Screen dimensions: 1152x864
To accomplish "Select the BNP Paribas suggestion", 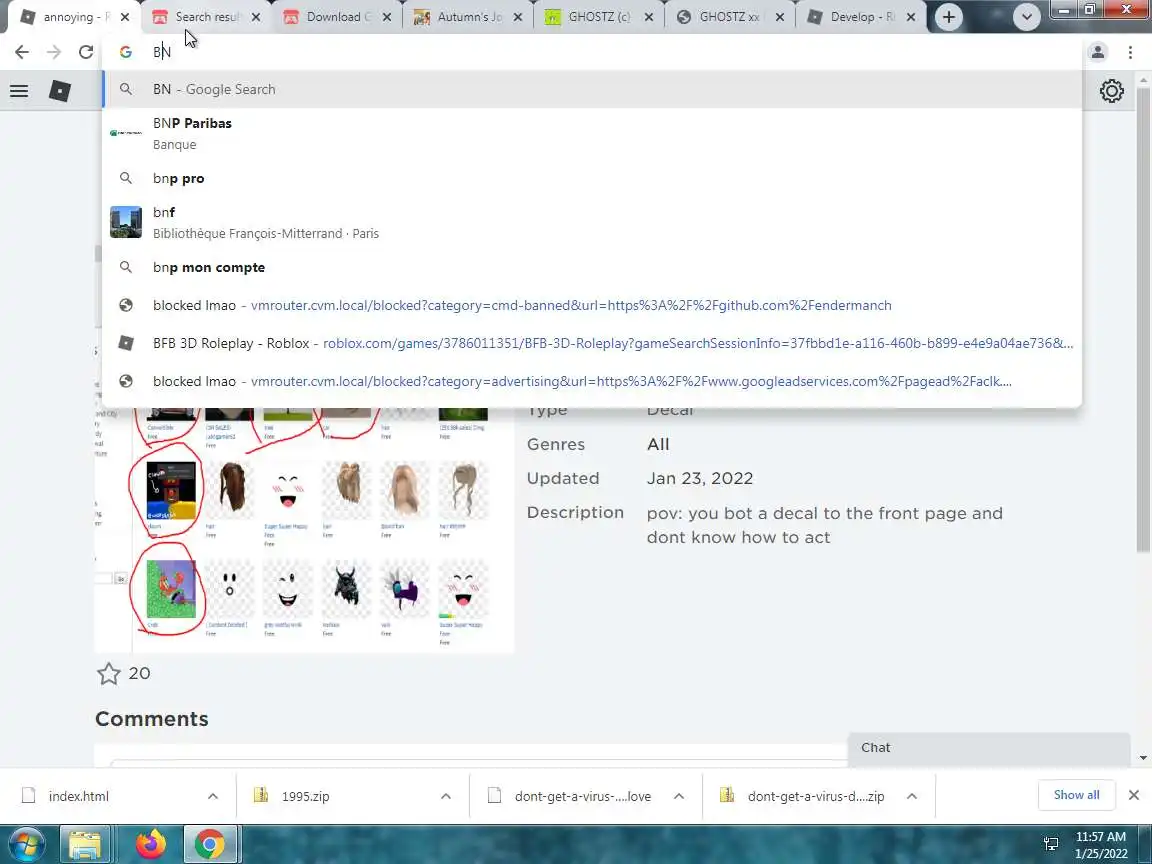I will [x=591, y=133].
